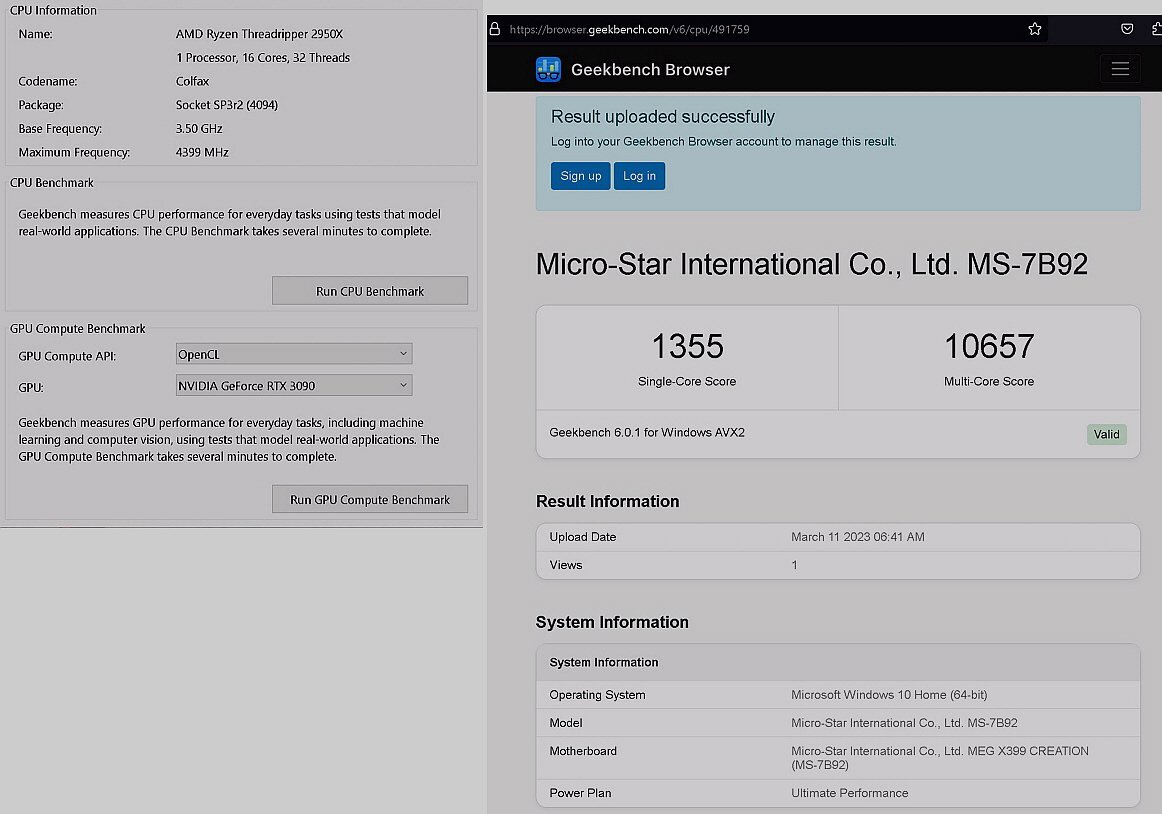
Task: Click the Upload Date row label
Action: tap(582, 537)
